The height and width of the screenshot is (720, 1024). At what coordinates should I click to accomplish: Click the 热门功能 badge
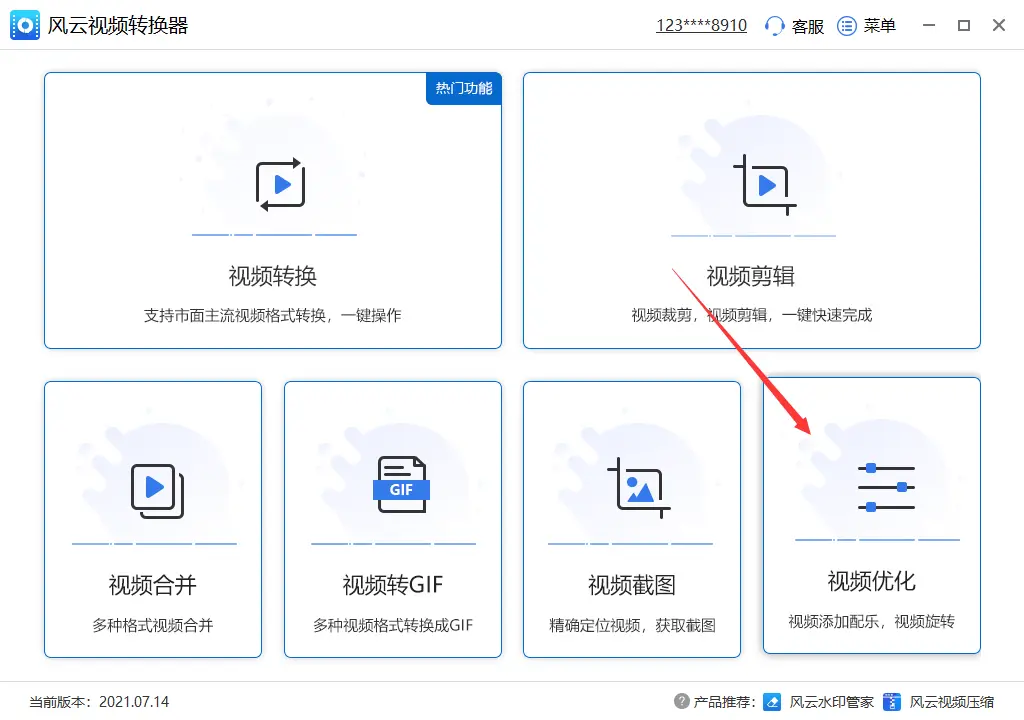pyautogui.click(x=464, y=88)
